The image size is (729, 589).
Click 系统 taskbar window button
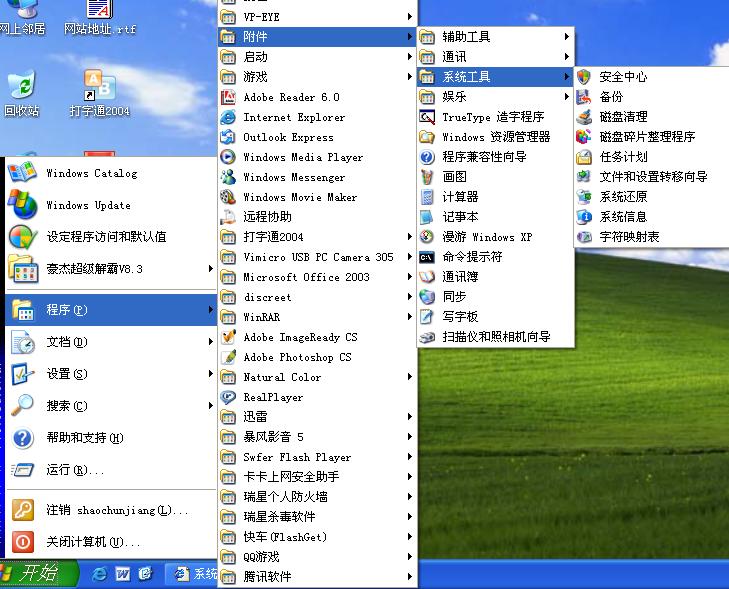pos(192,575)
